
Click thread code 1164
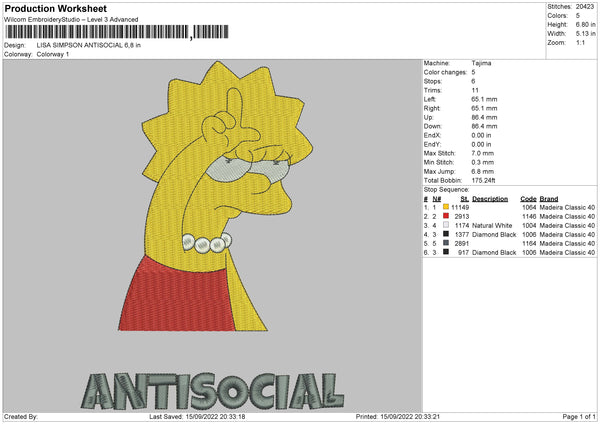pyautogui.click(x=529, y=243)
